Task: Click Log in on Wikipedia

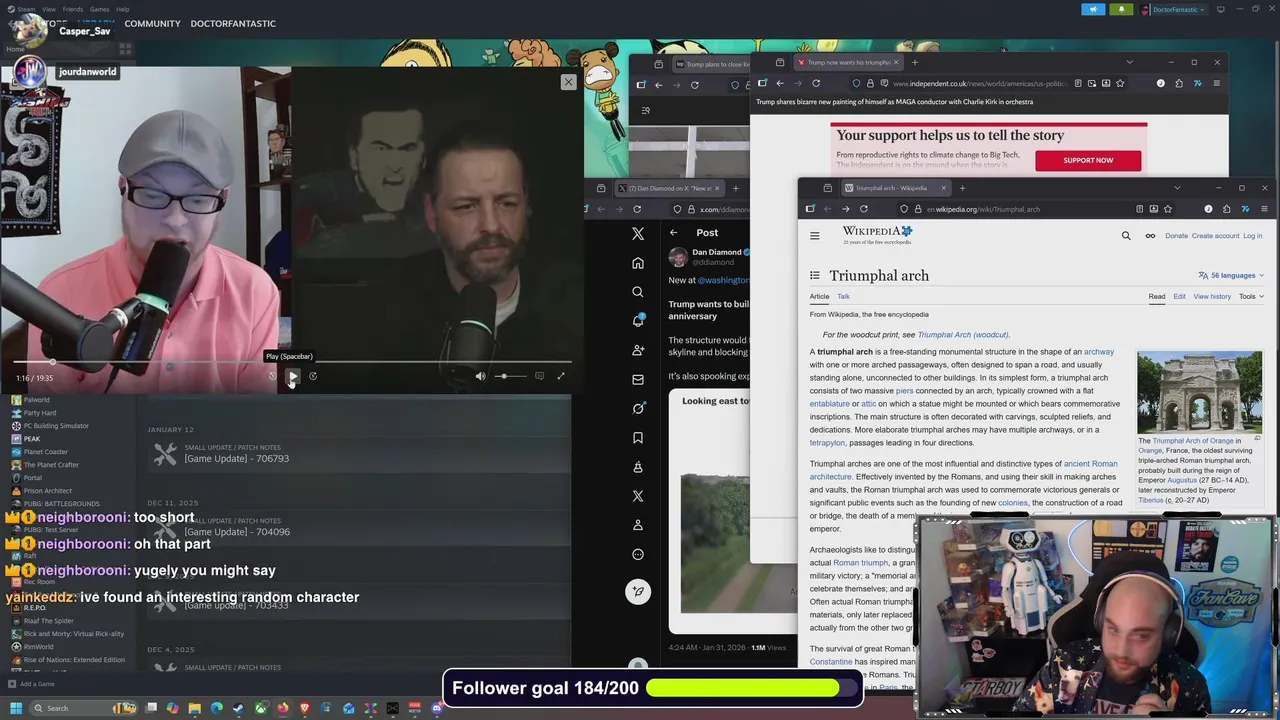Action: (x=1253, y=236)
